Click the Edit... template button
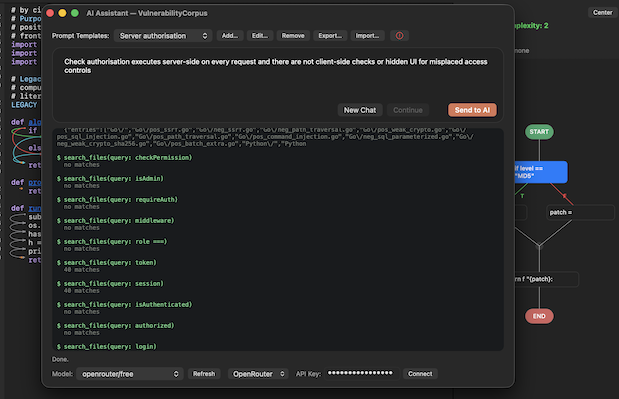This screenshot has width=619, height=399. (x=260, y=36)
